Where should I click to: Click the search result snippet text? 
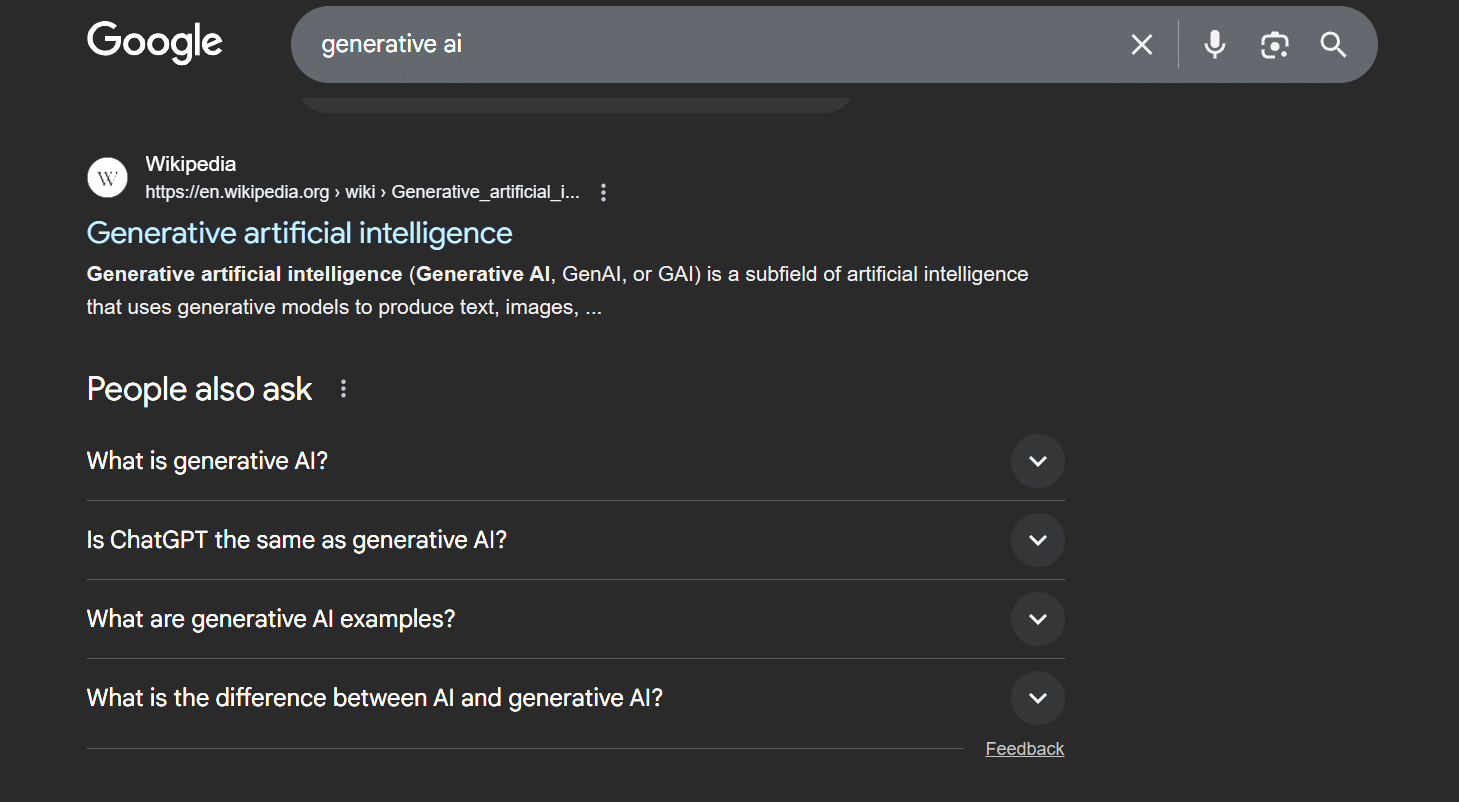pyautogui.click(x=557, y=290)
